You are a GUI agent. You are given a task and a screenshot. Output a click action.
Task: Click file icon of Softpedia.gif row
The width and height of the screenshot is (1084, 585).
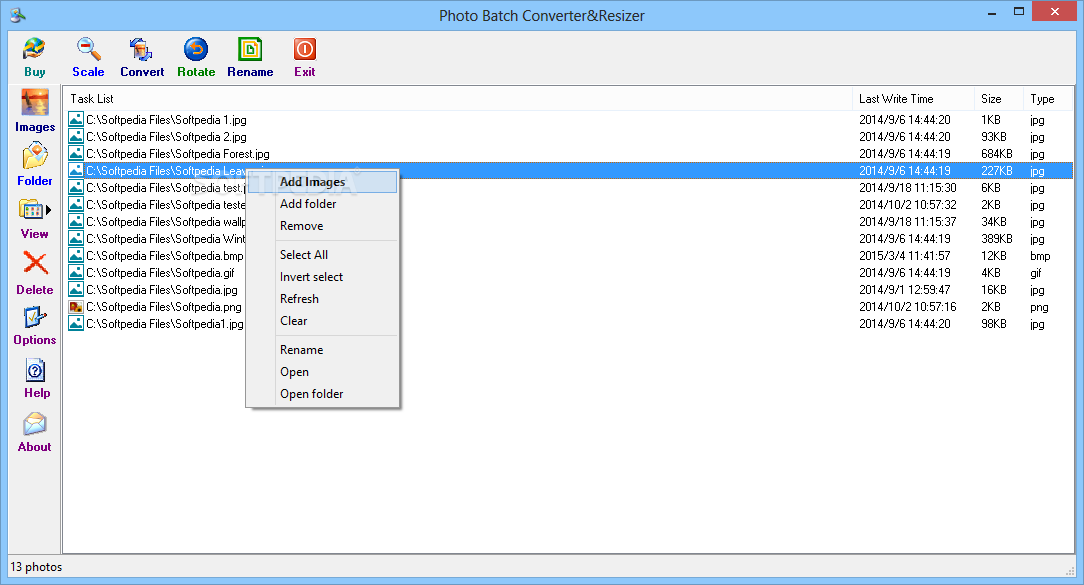[x=76, y=272]
